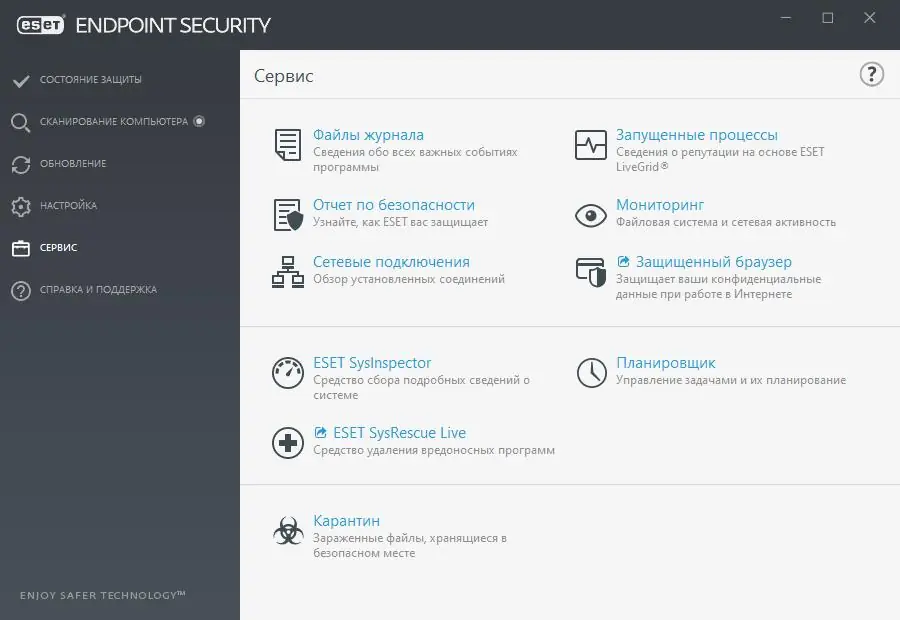
Task: Select the Отчет по безопасности report icon
Action: 287,215
